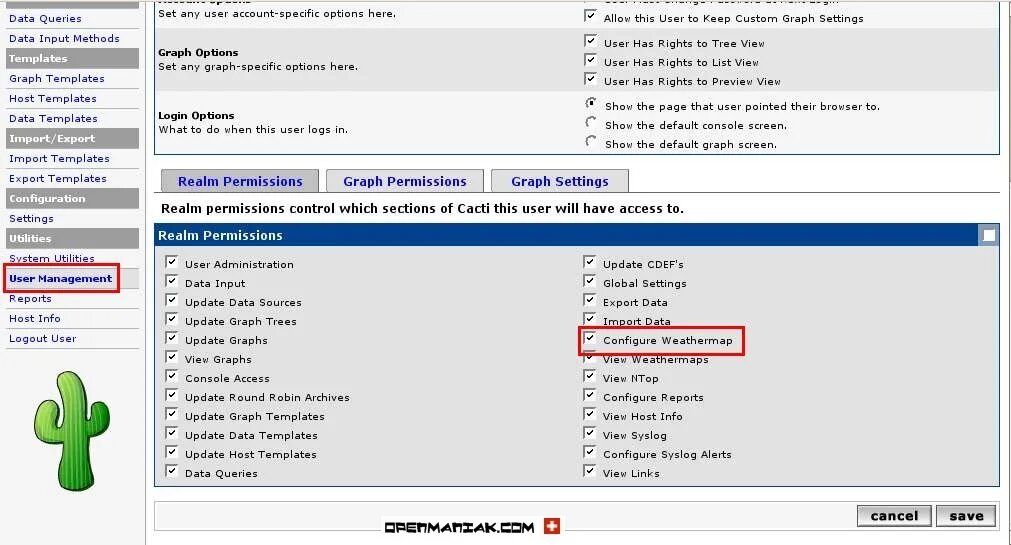Toggle User Has Rights to List View
The width and height of the screenshot is (1011, 545).
(590, 60)
